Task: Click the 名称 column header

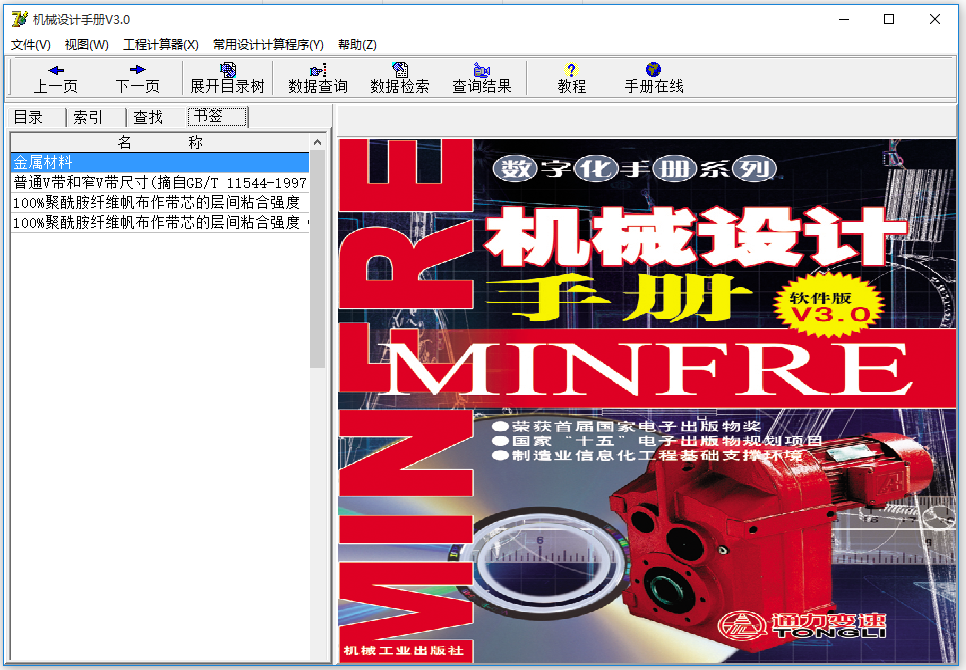Action: (x=160, y=142)
